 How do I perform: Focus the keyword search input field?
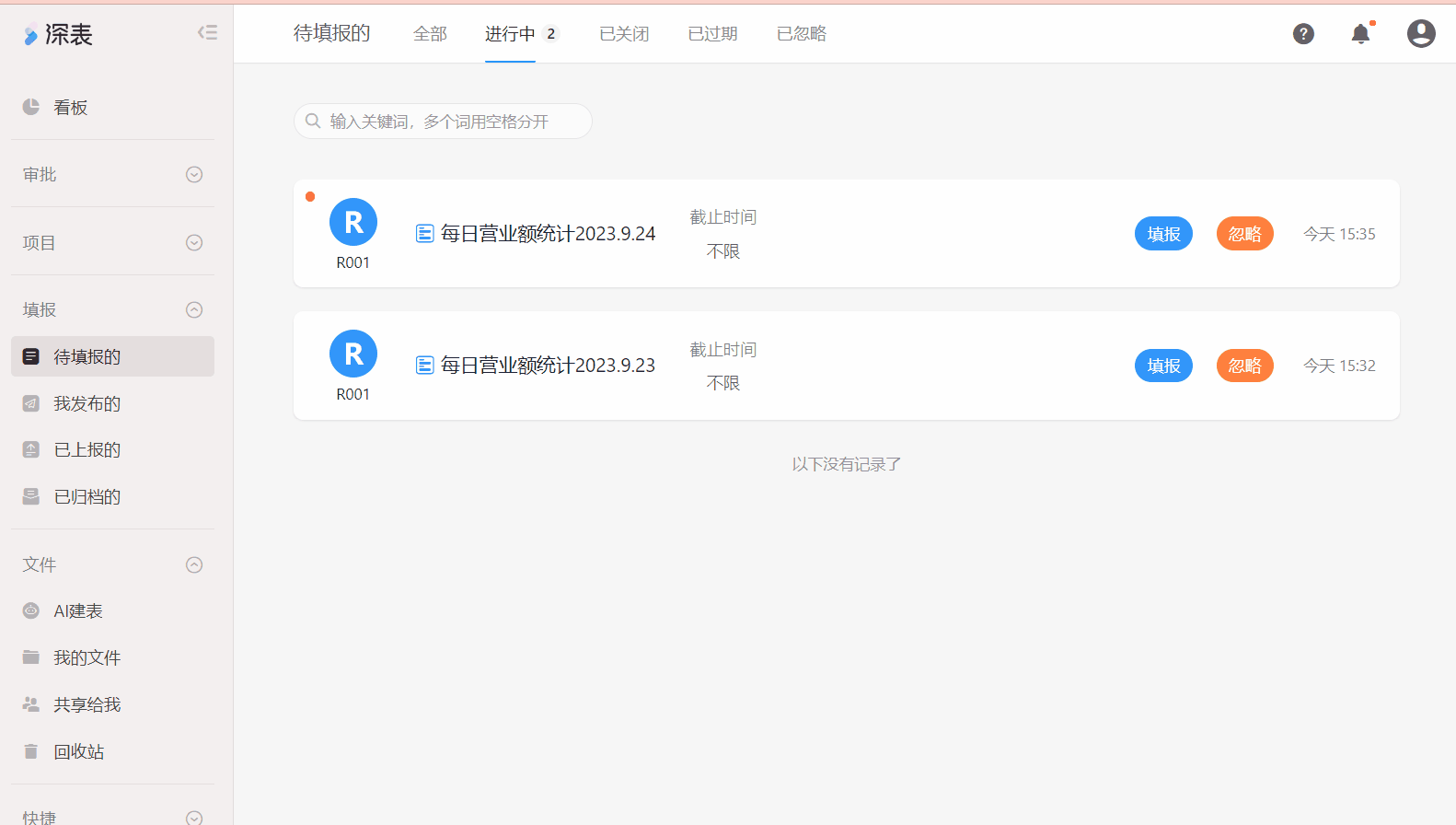click(451, 122)
